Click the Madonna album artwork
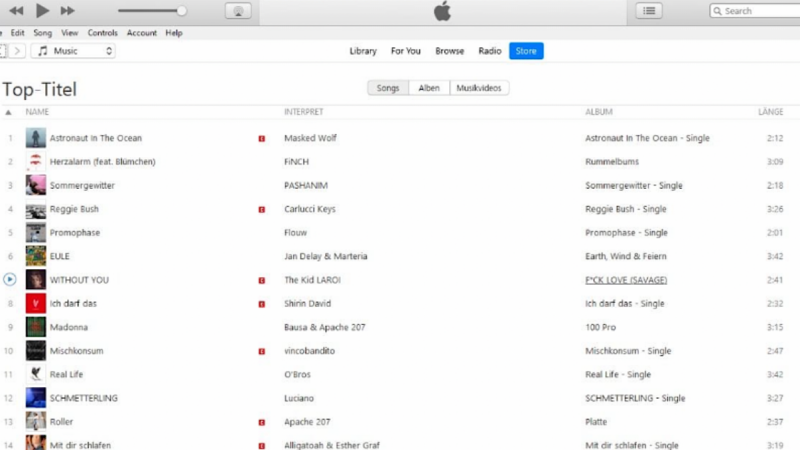 click(36, 327)
